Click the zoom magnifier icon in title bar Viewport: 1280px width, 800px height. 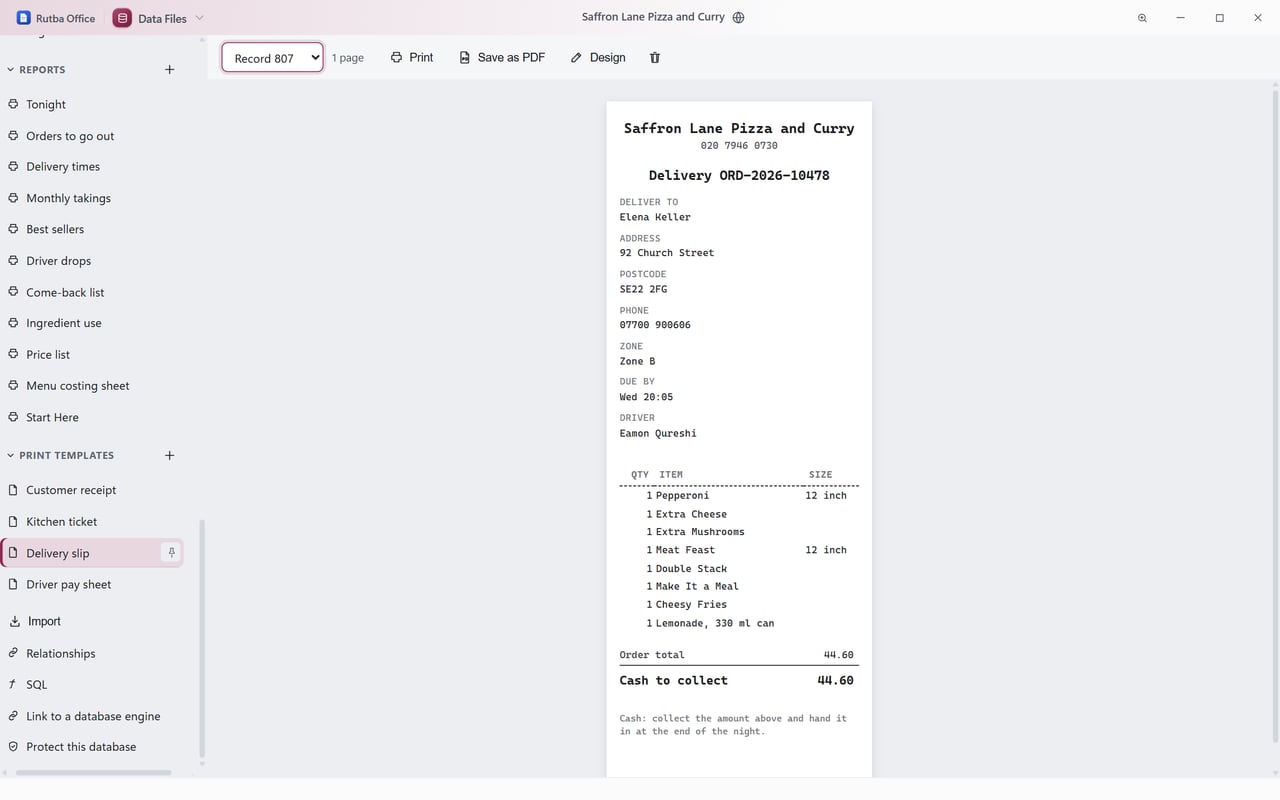(1142, 18)
